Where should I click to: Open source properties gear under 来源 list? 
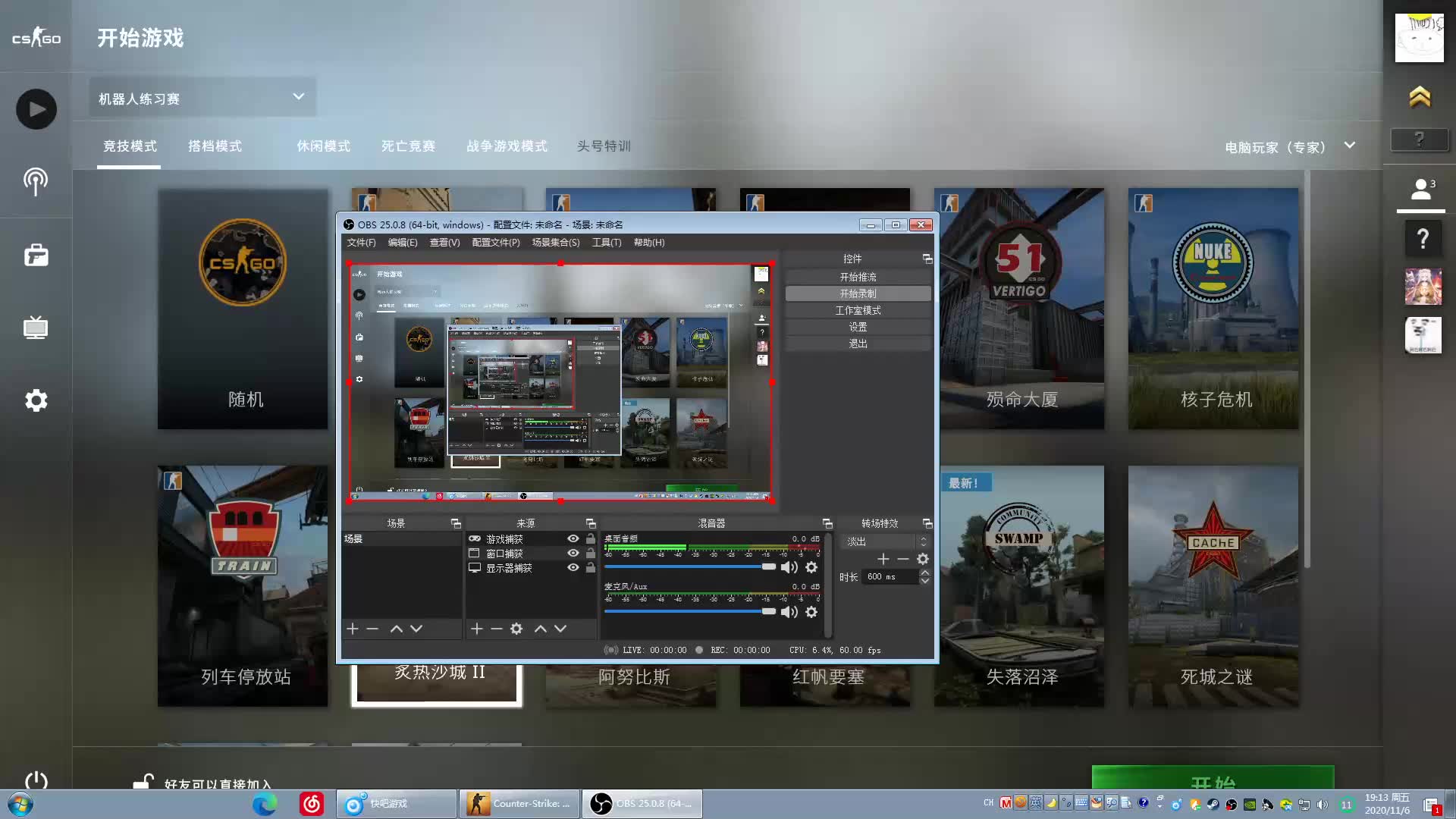pos(516,629)
